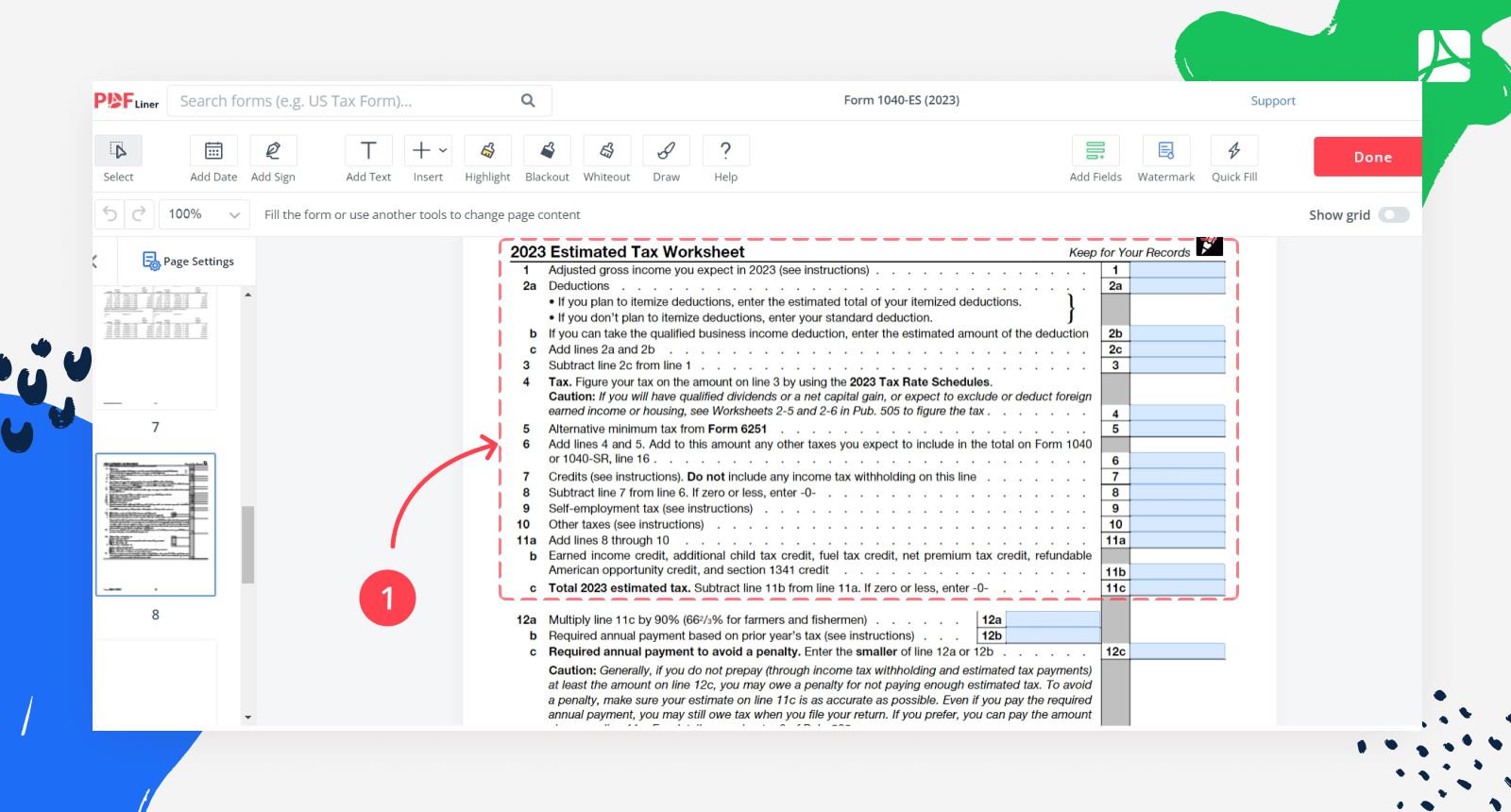Open the 100% zoom dropdown
Viewport: 1511px width, 812px height.
pos(204,214)
